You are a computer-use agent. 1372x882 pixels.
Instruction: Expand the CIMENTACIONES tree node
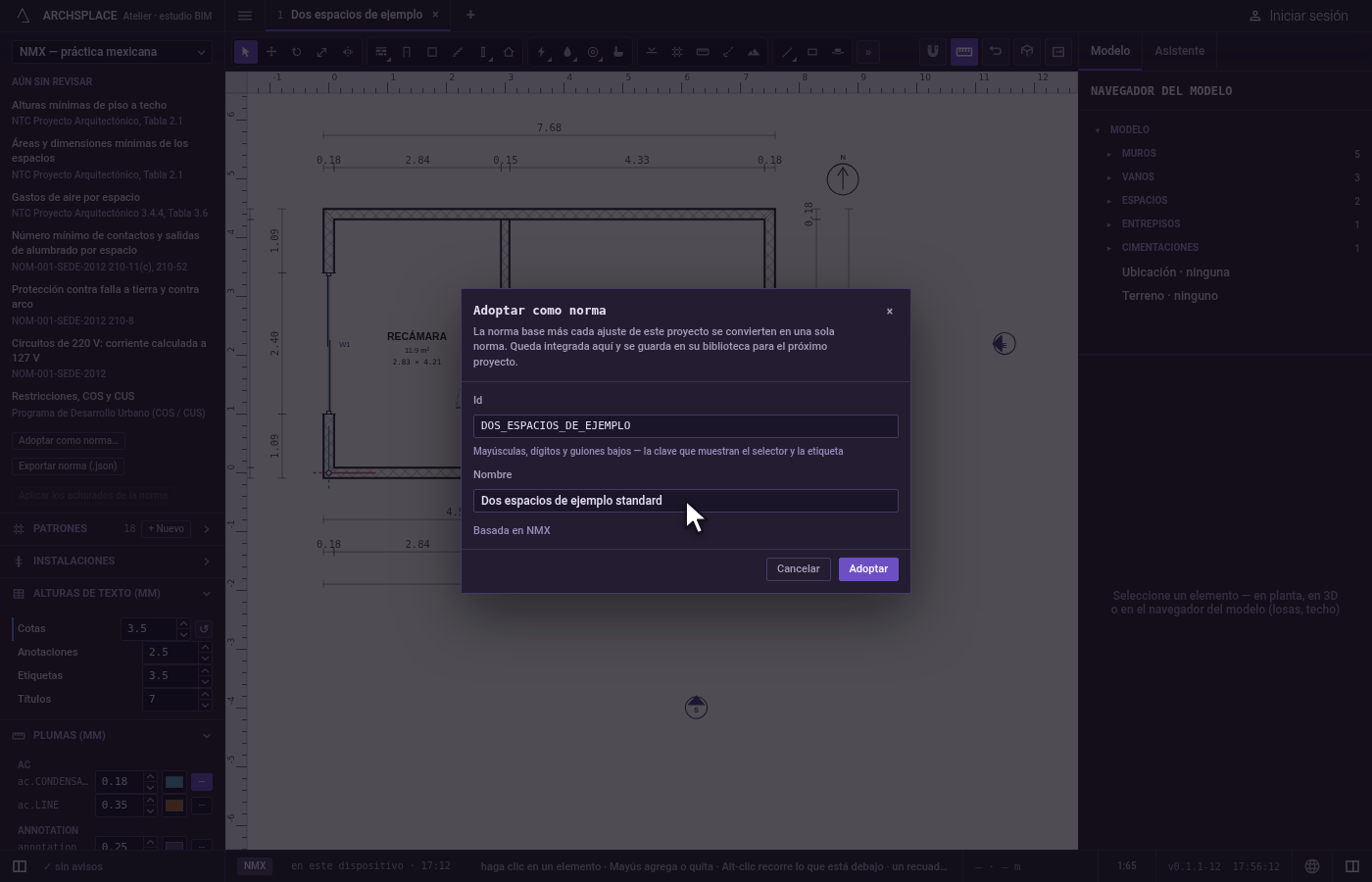1109,248
